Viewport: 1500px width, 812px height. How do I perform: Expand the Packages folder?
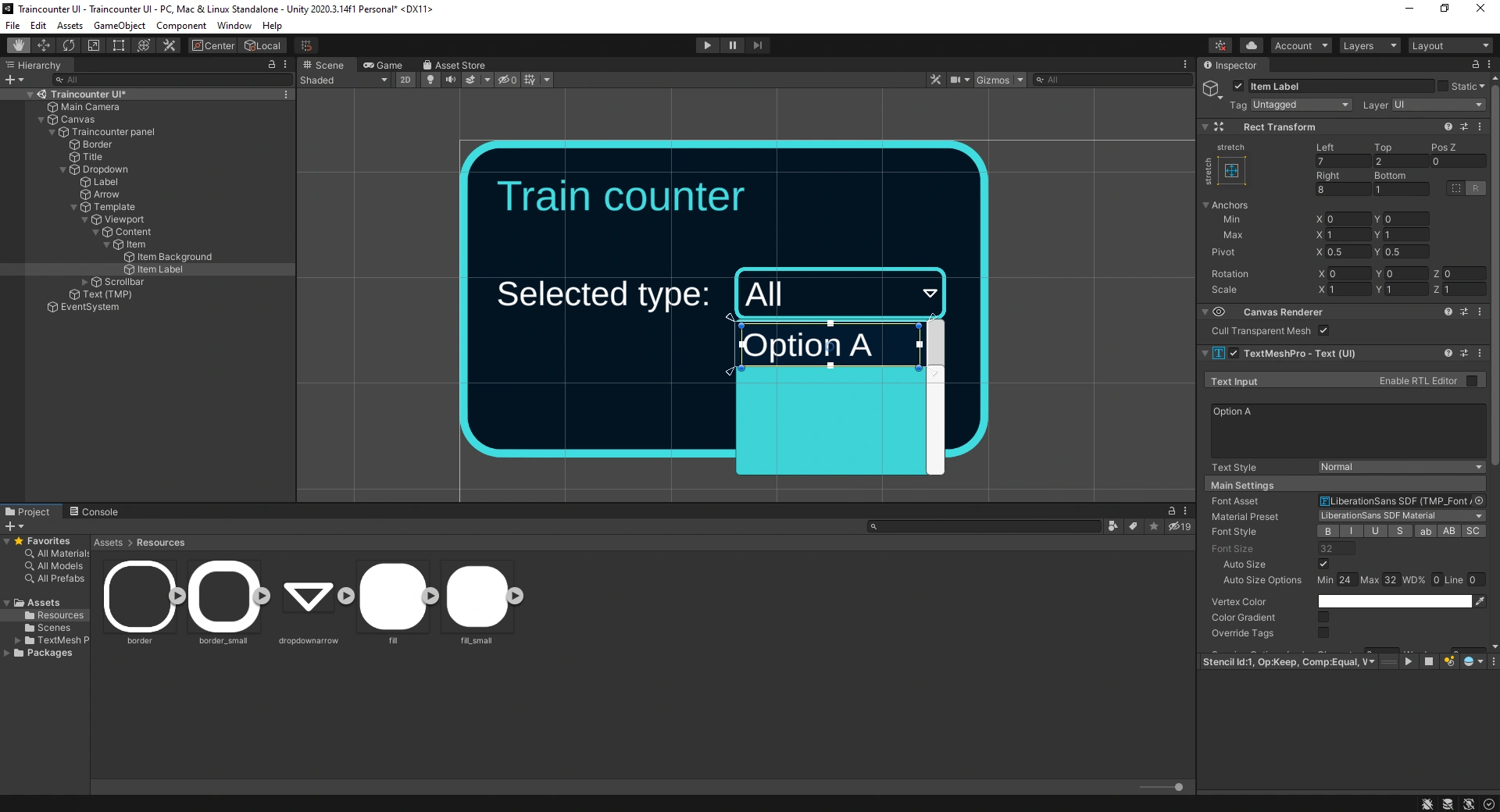7,653
